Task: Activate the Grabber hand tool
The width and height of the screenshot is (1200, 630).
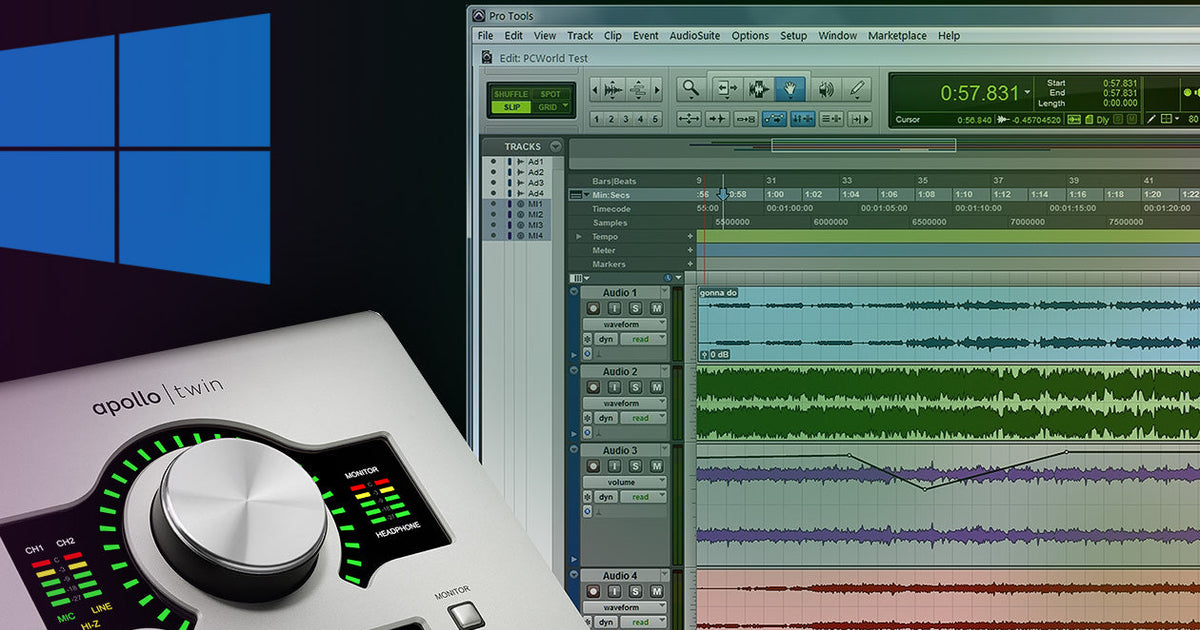Action: [x=791, y=88]
